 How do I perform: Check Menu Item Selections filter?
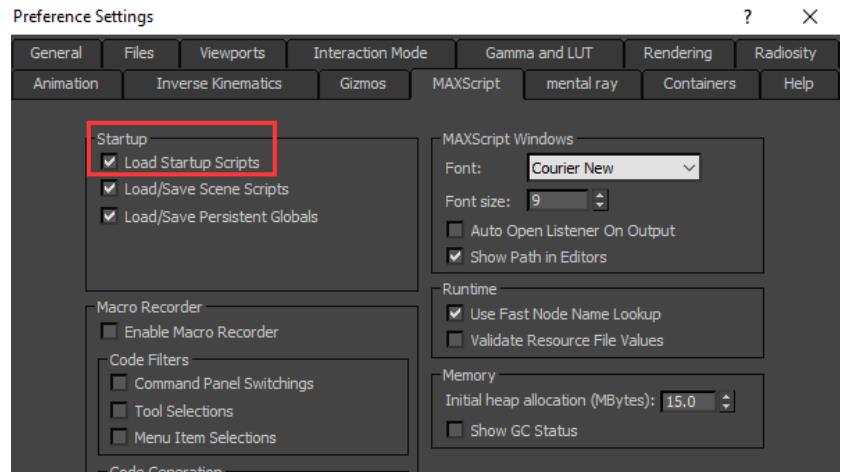coord(119,436)
